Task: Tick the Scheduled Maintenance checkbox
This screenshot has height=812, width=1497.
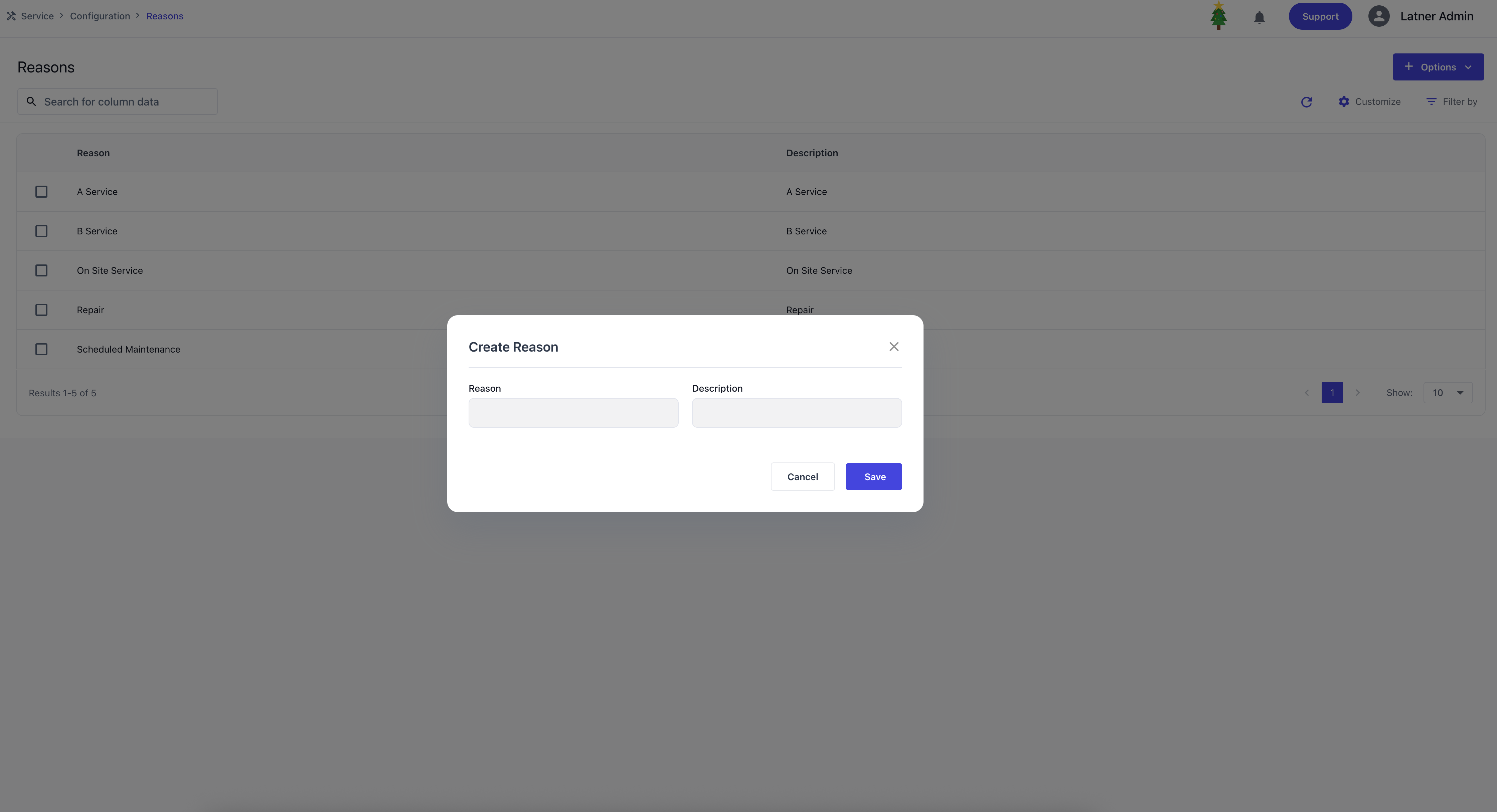Action: pos(41,349)
